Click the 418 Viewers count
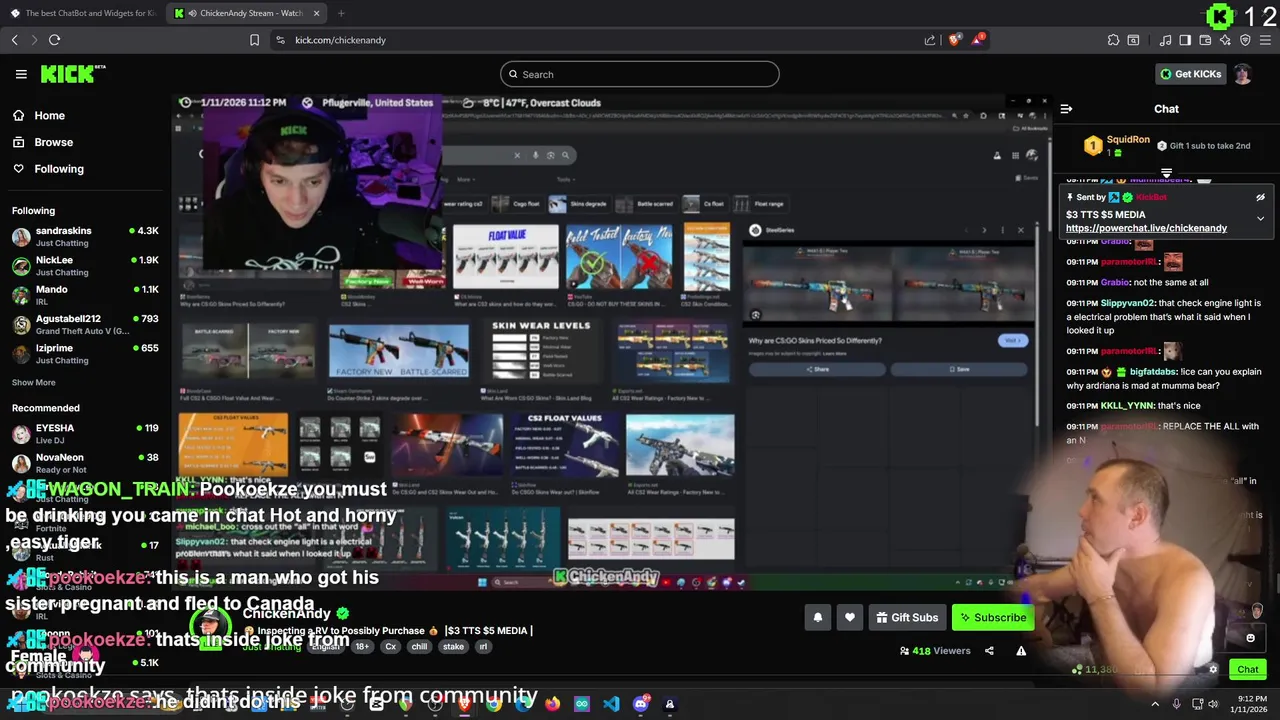 coord(935,651)
